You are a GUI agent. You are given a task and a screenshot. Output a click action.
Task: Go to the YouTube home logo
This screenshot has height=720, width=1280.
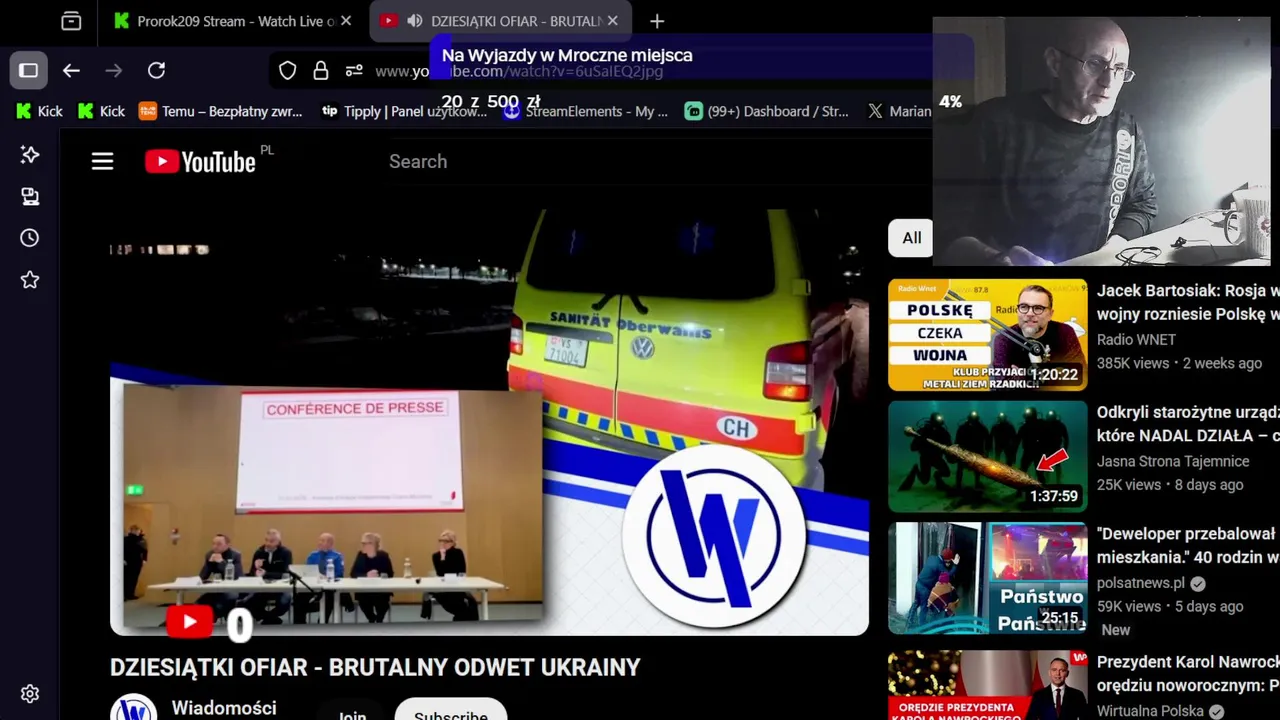(201, 161)
